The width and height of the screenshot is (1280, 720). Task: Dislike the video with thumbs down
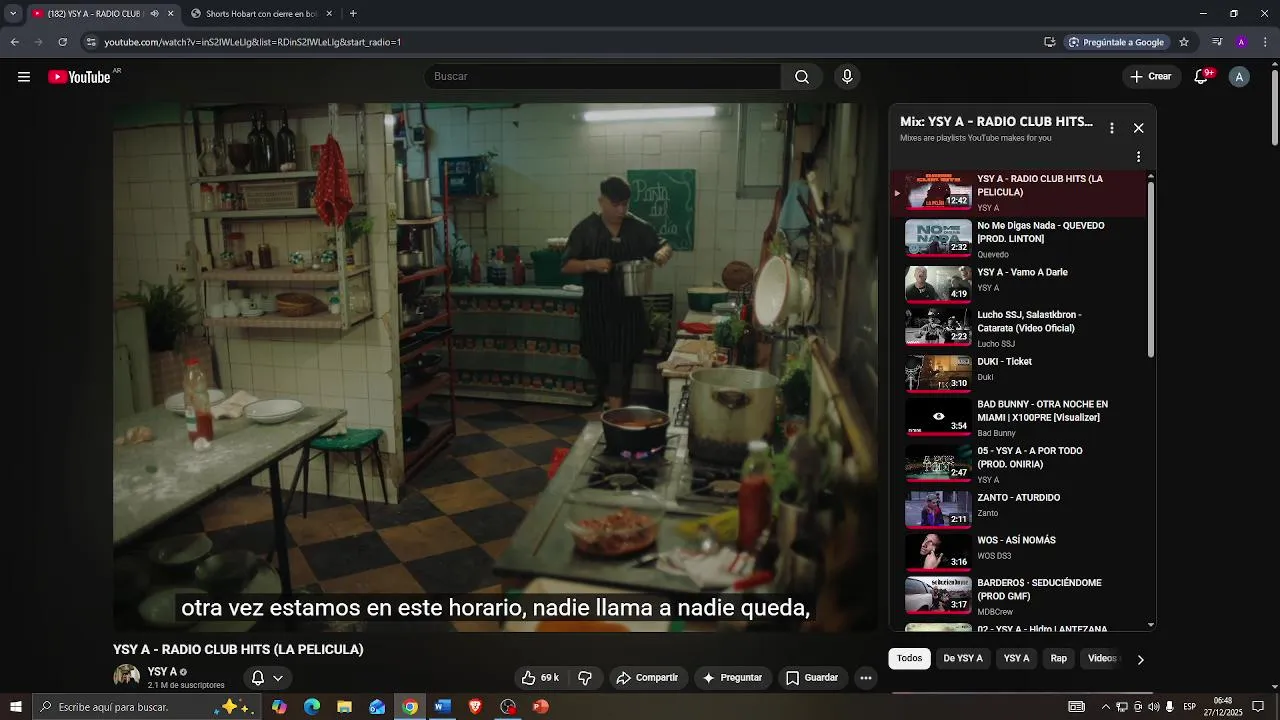(585, 678)
